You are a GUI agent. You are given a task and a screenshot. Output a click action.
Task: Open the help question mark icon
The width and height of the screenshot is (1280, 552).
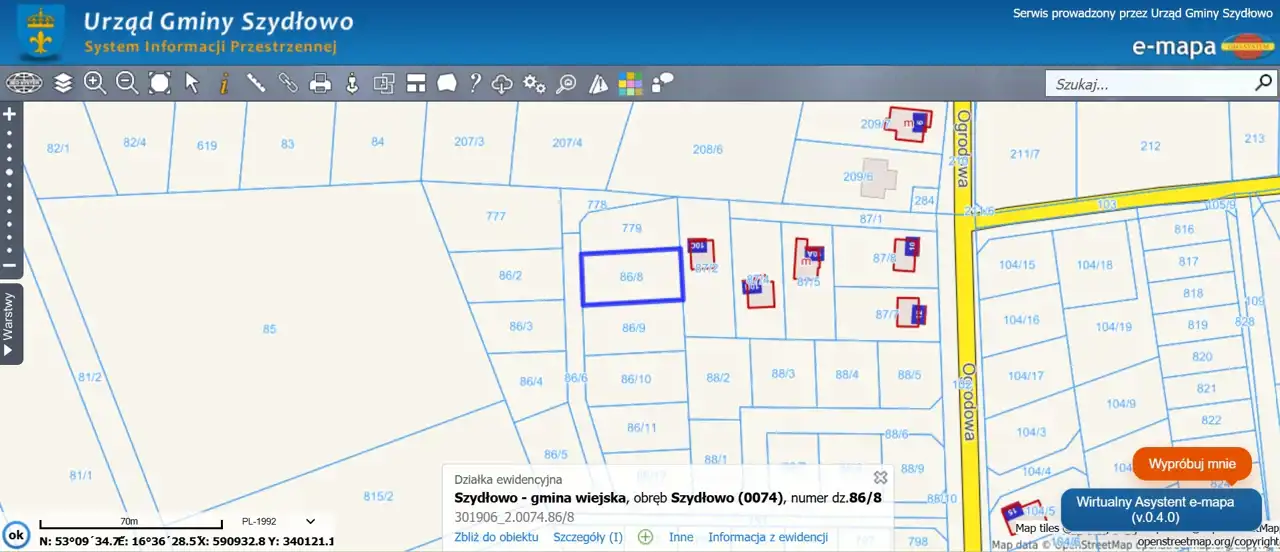(x=476, y=83)
